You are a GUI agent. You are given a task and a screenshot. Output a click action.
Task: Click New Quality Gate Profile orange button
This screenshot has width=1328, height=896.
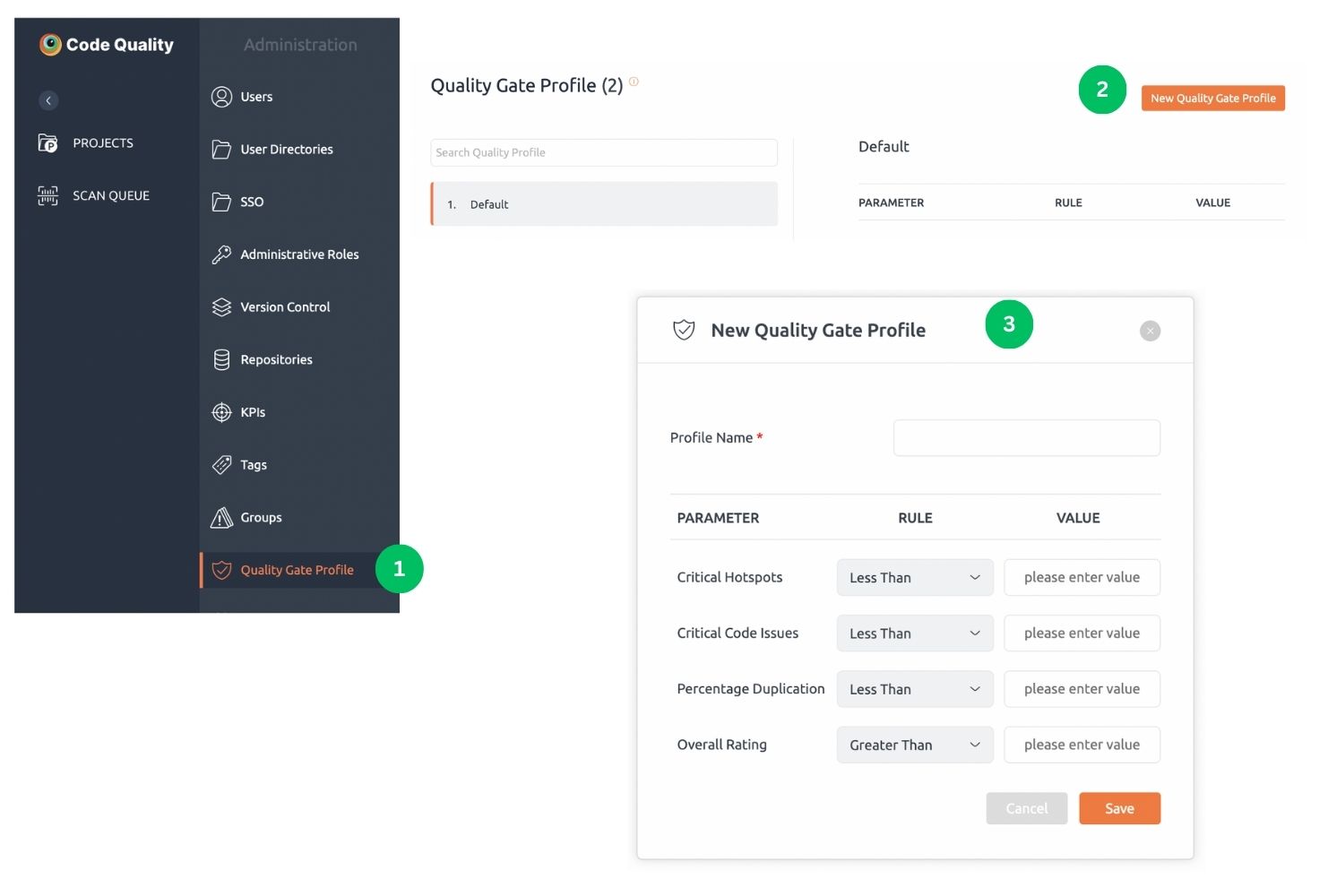(x=1212, y=99)
